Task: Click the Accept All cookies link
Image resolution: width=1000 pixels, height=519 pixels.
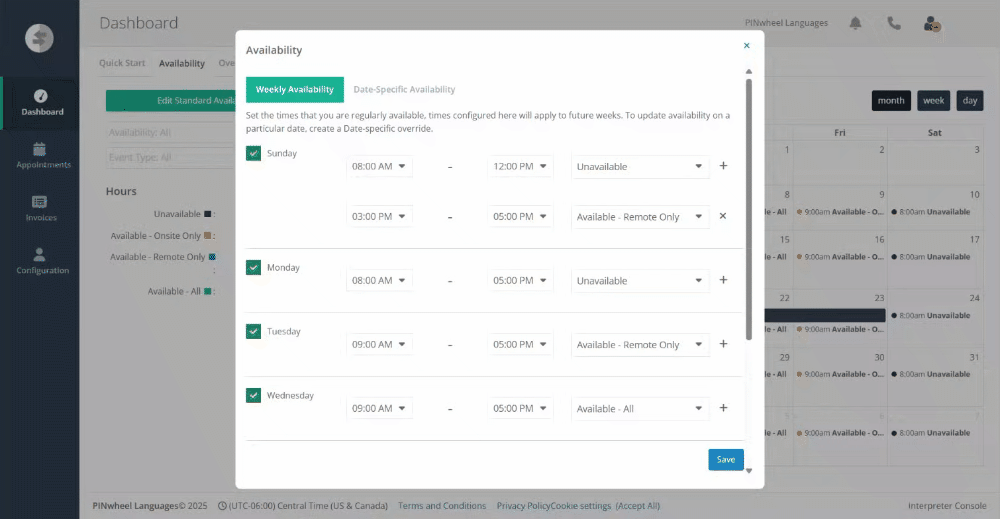Action: click(638, 506)
